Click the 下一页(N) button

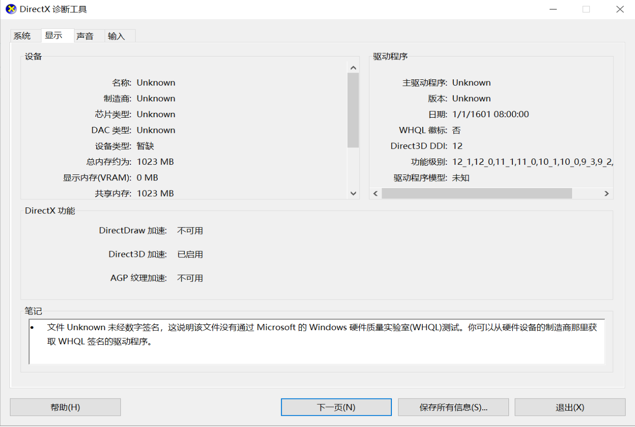click(x=336, y=407)
